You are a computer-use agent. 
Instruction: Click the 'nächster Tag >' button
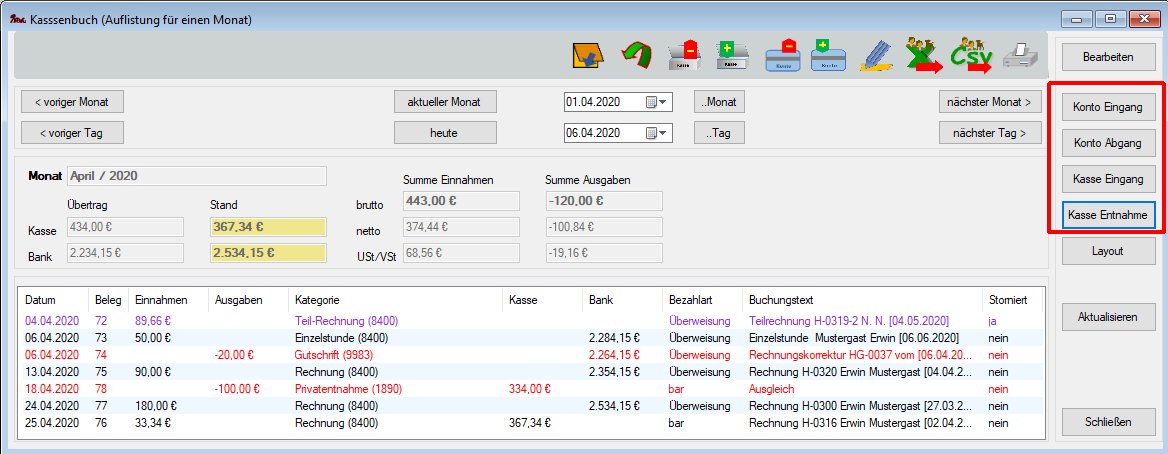coord(989,132)
